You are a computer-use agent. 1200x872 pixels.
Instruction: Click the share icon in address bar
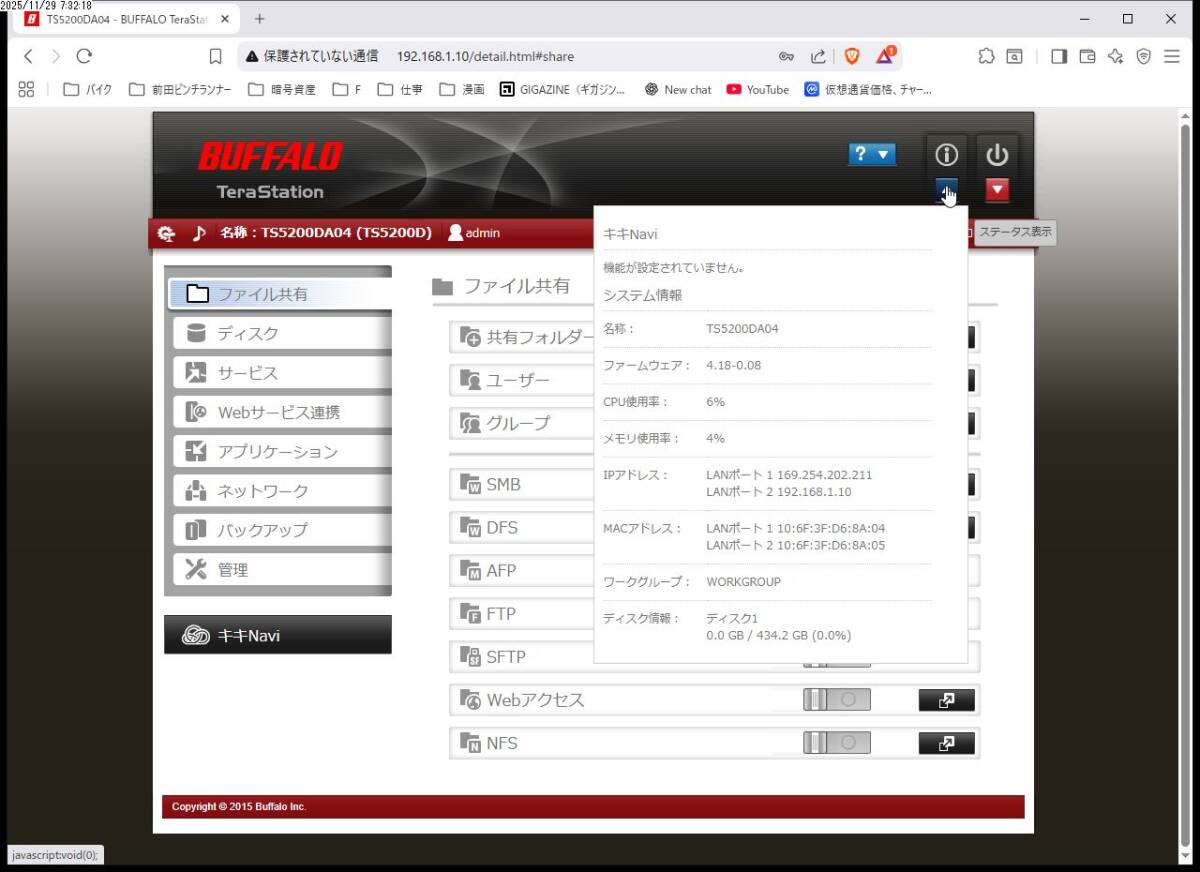coord(818,57)
